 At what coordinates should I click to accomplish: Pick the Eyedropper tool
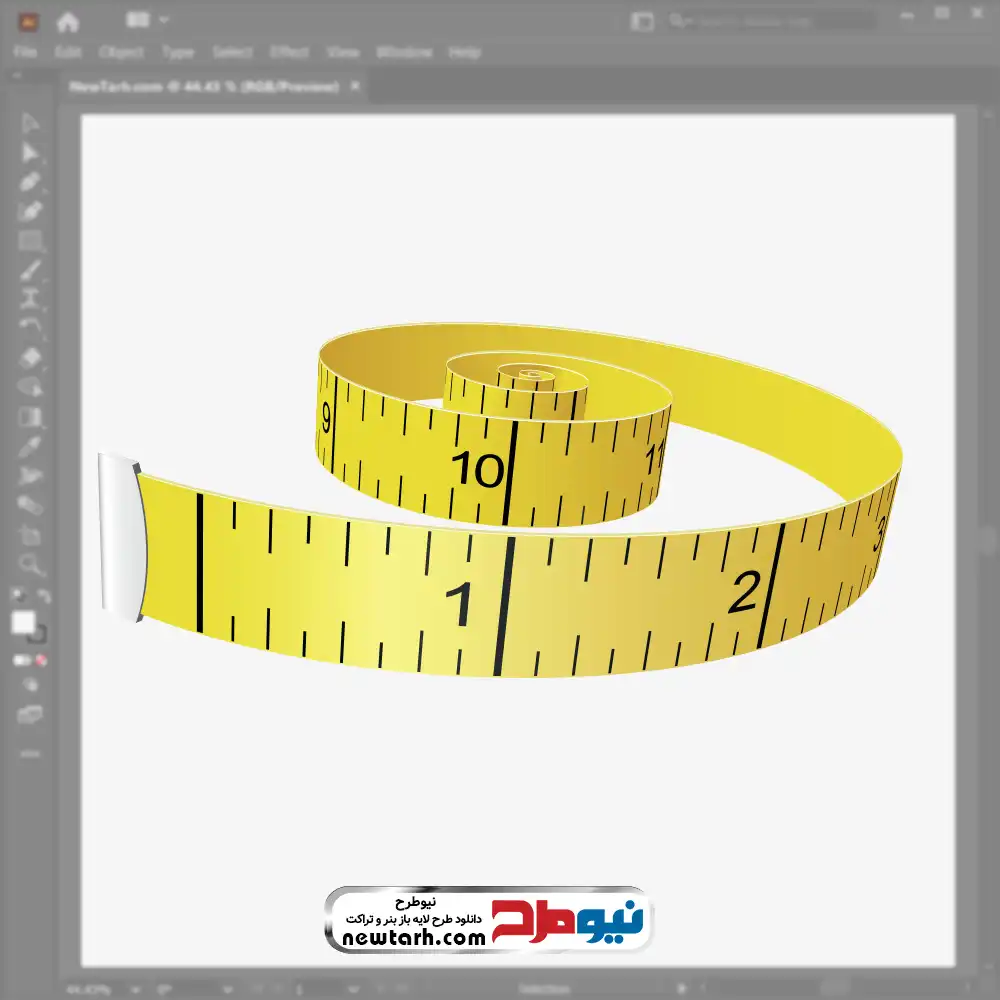pos(29,446)
